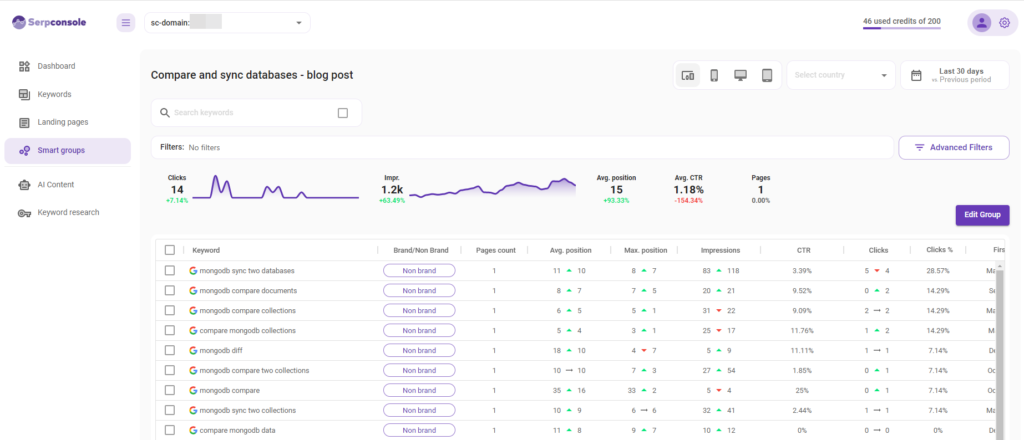Open the Select country dropdown
1024x440 pixels.
click(x=840, y=75)
